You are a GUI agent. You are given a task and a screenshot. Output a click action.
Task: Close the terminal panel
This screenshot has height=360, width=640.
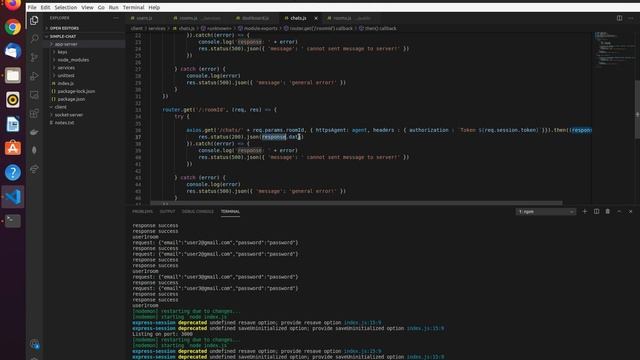[x=631, y=211]
